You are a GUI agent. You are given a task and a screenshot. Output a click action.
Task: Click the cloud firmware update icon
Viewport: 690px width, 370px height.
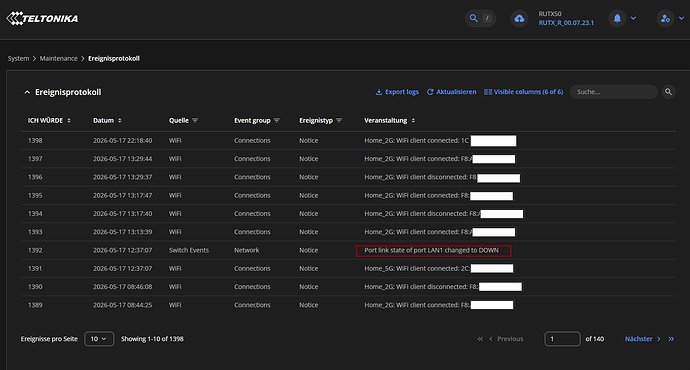(519, 18)
